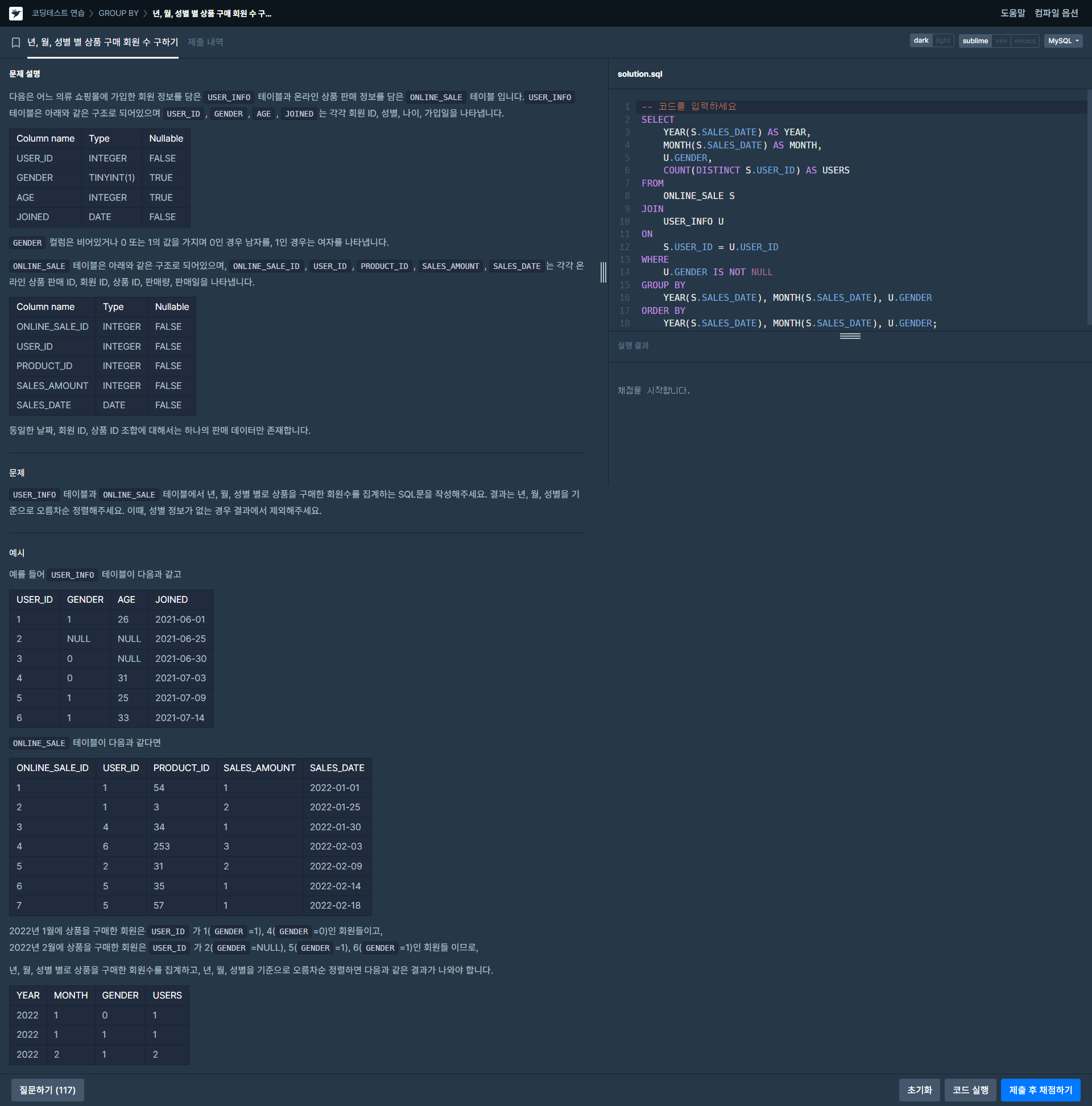Screen dimensions: 1092x1106
Task: Select the problem description tab
Action: pyautogui.click(x=102, y=42)
